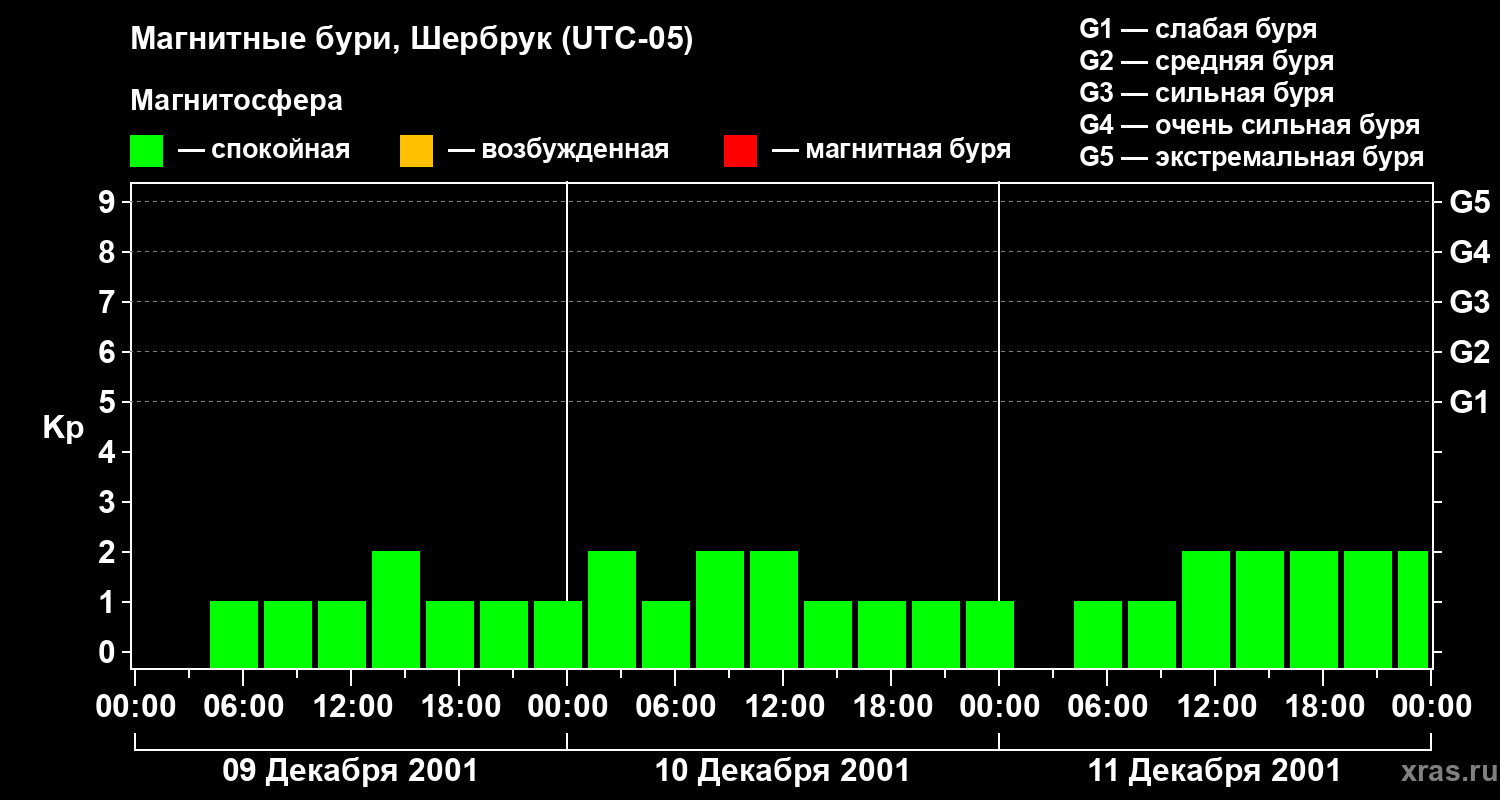This screenshot has height=800, width=1500.
Task: Click the bar straddling midnight between 10 and 11 Декабря
Action: [x=990, y=634]
